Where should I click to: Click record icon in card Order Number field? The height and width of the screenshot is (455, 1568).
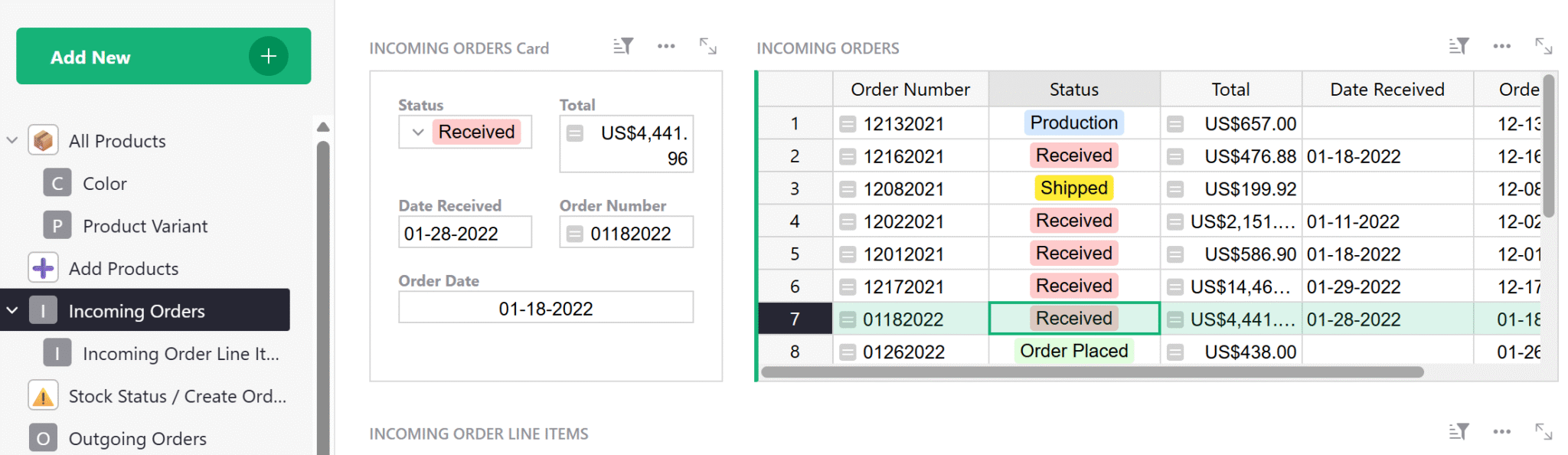(x=575, y=234)
